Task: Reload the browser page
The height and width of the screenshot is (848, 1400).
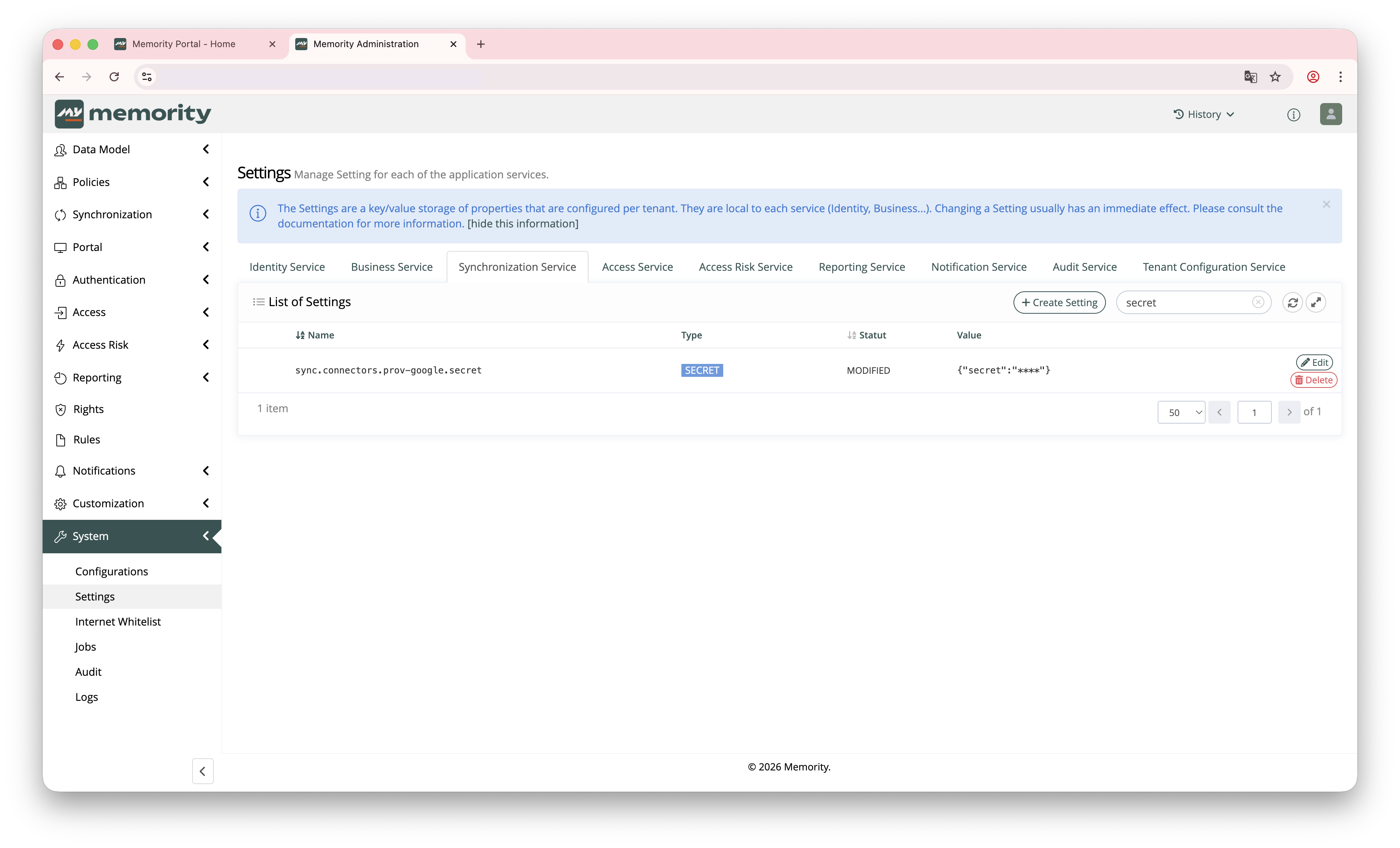Action: point(114,77)
